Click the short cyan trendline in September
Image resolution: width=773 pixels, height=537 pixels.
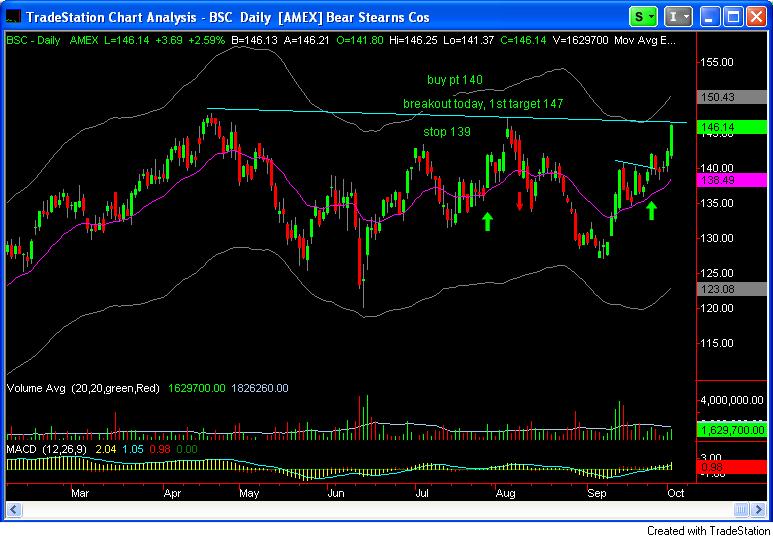(x=635, y=165)
